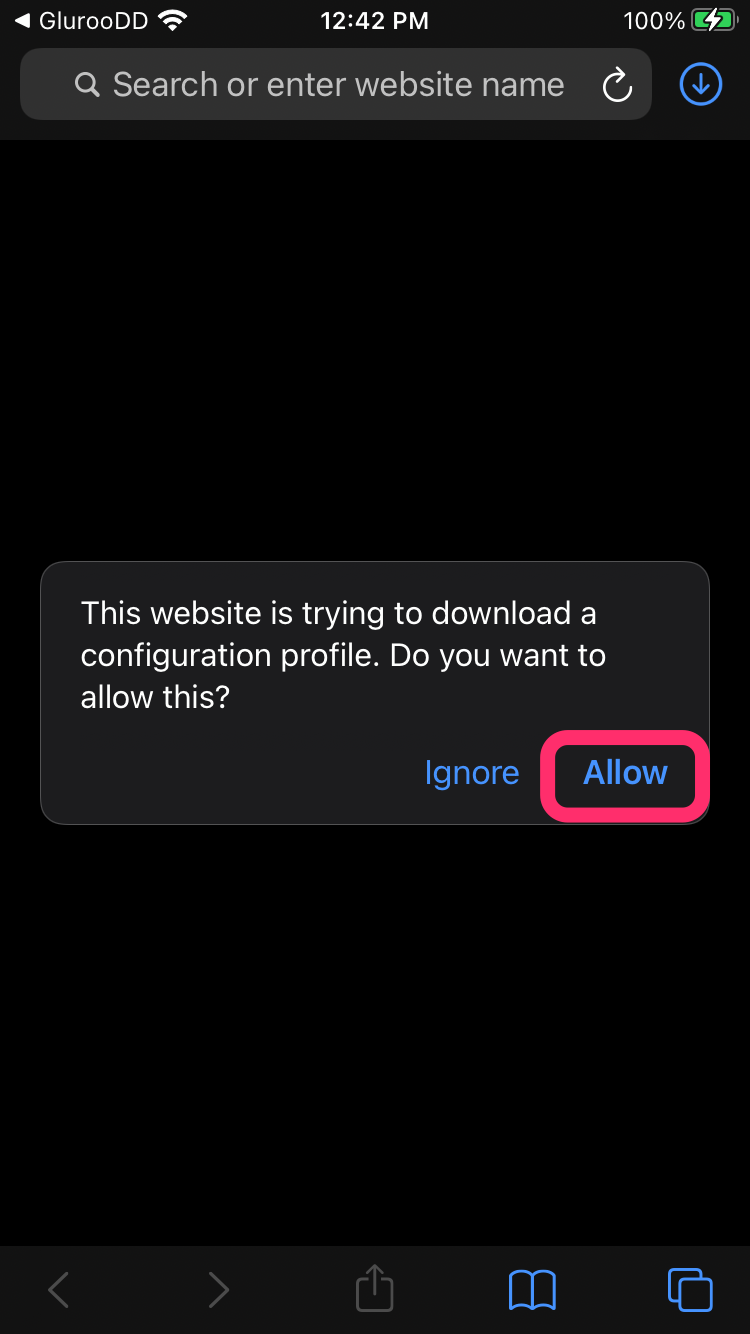This screenshot has height=1334, width=750.
Task: Tap the magnifying glass search icon
Action: (87, 85)
